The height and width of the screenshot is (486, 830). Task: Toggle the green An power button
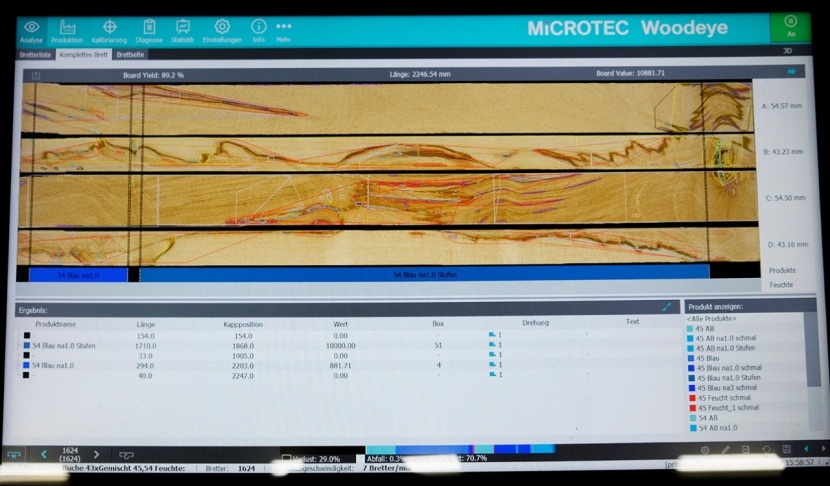pos(791,25)
